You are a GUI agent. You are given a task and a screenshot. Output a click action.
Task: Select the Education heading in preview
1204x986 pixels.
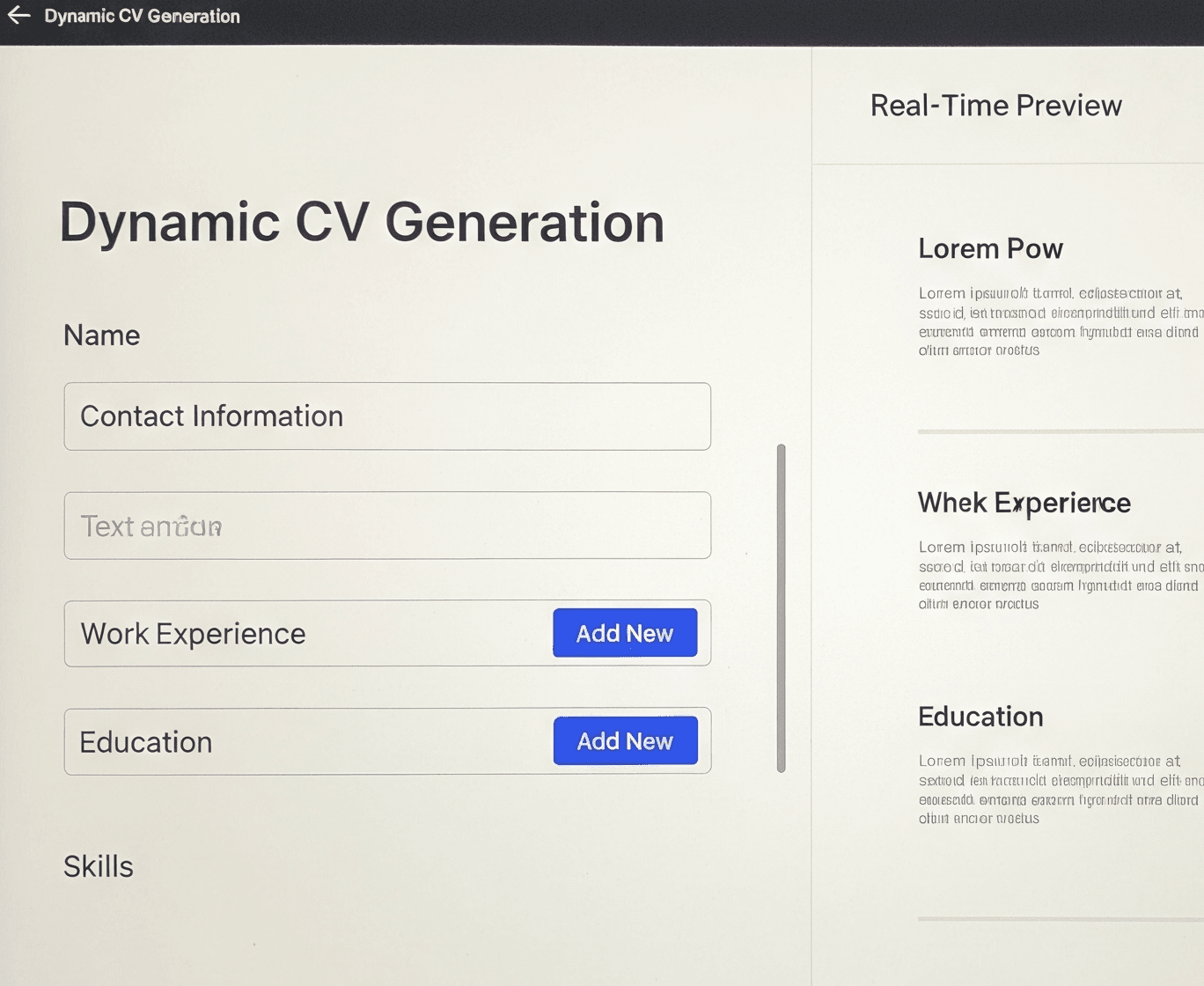tap(980, 717)
